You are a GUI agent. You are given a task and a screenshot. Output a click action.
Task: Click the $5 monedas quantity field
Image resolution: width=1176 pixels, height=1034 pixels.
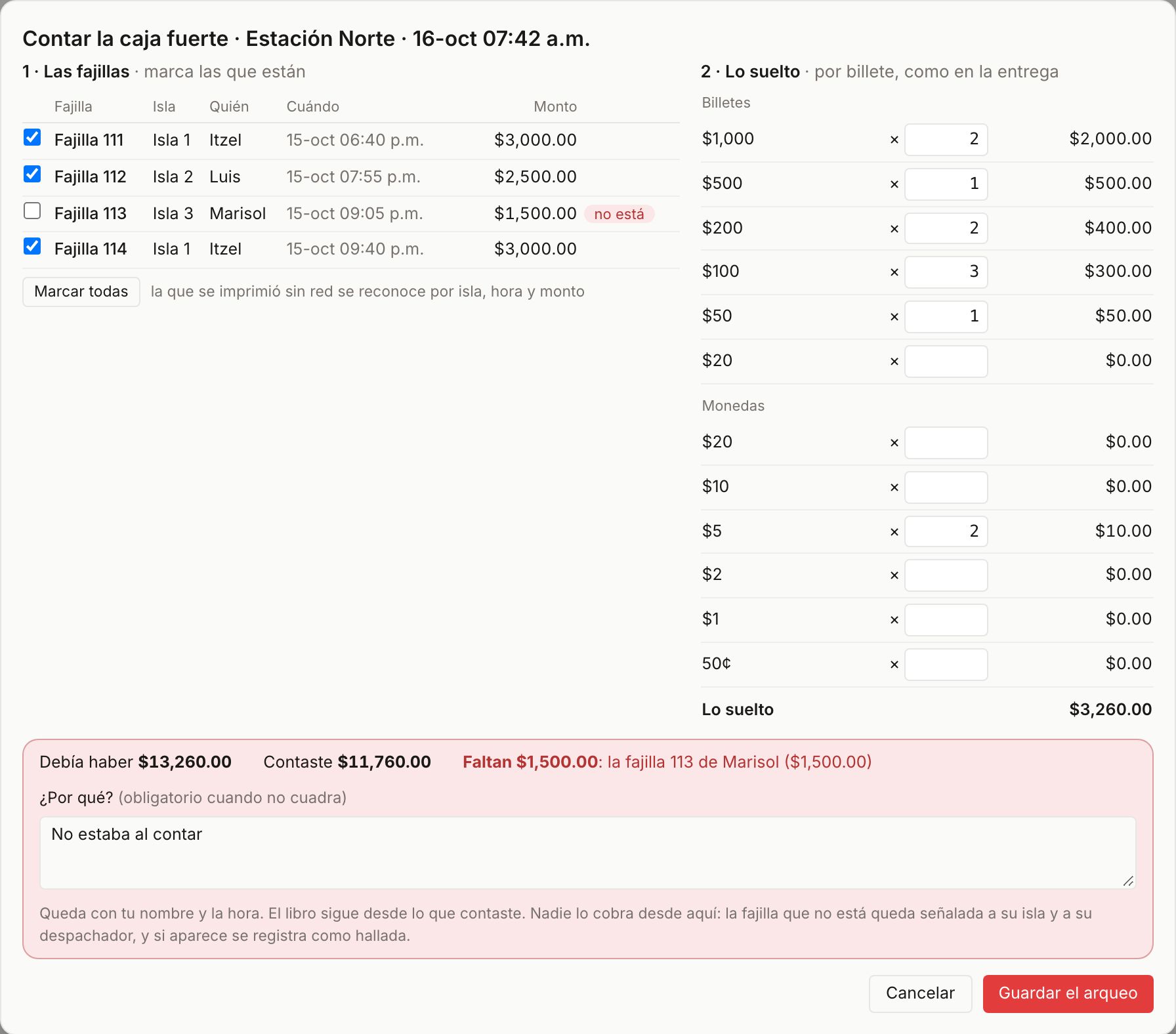pos(946,531)
